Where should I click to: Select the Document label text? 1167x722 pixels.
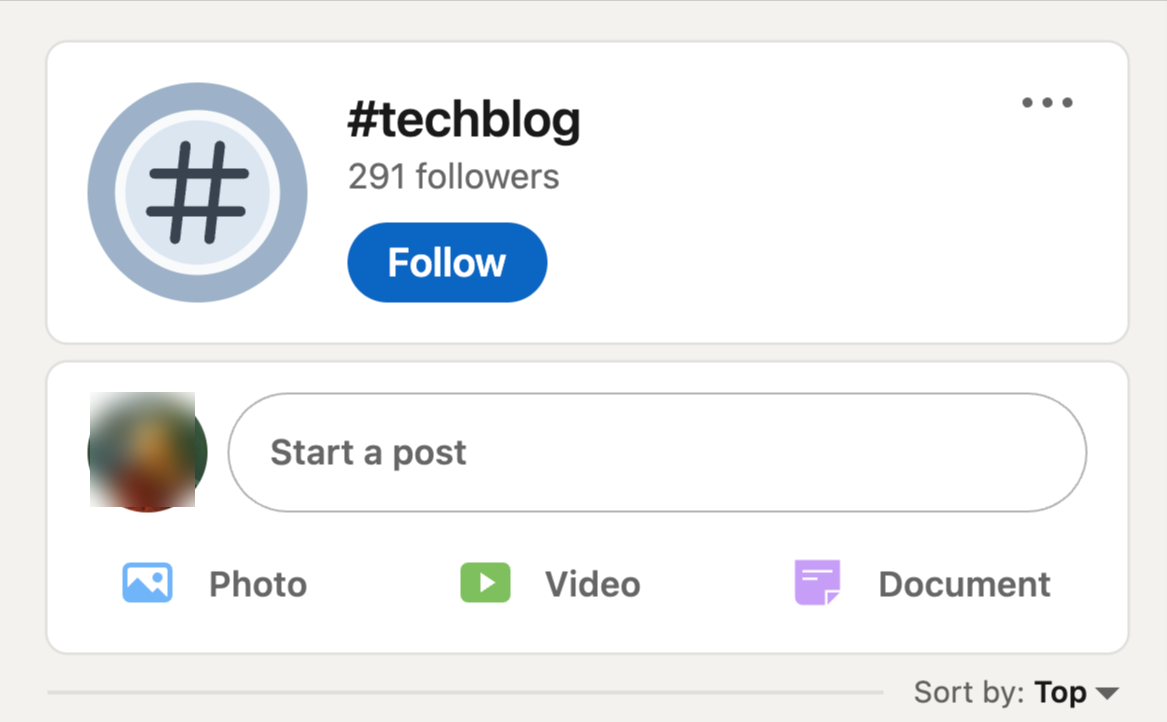tap(964, 584)
